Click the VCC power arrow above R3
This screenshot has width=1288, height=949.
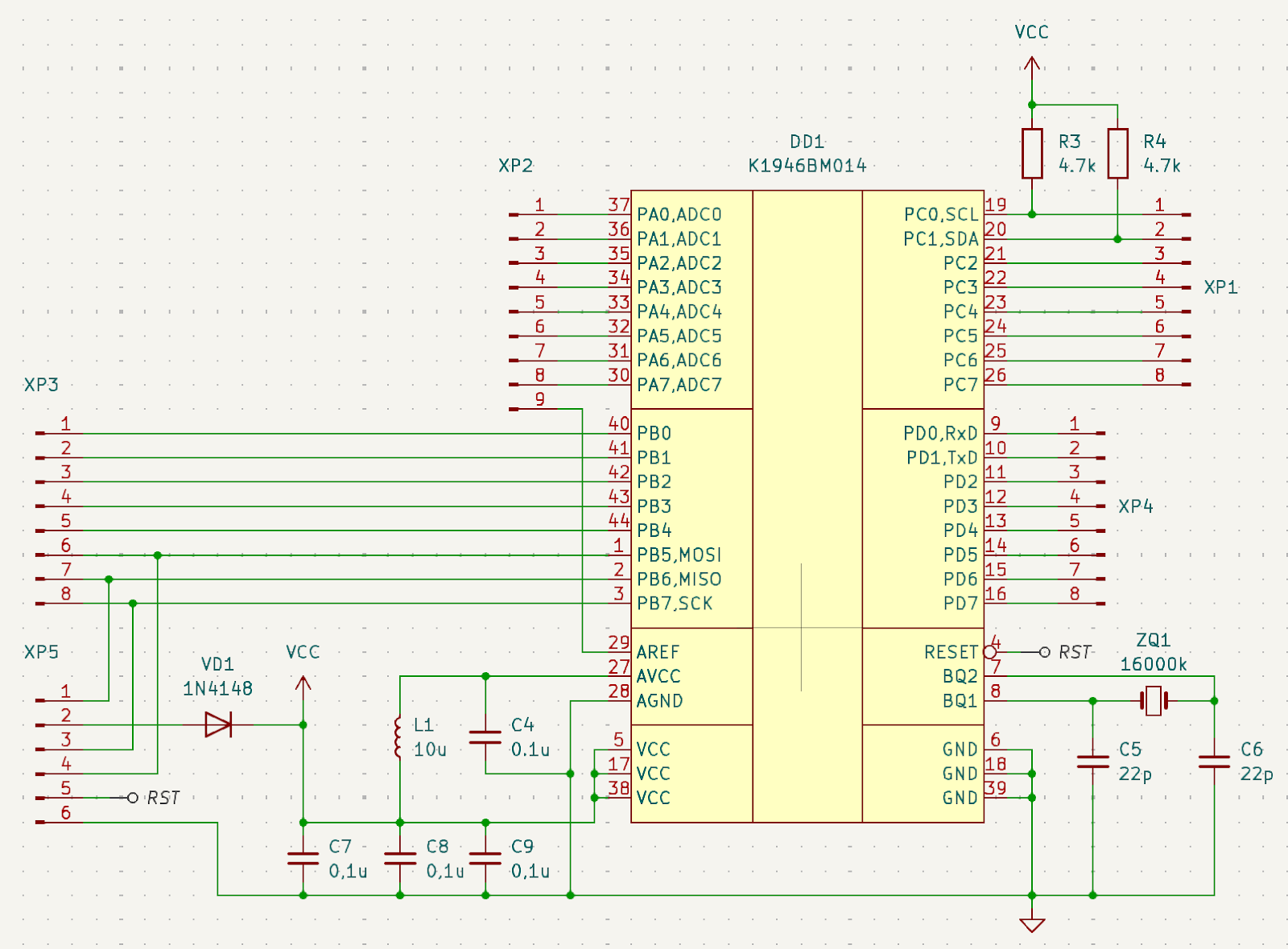tap(1032, 67)
